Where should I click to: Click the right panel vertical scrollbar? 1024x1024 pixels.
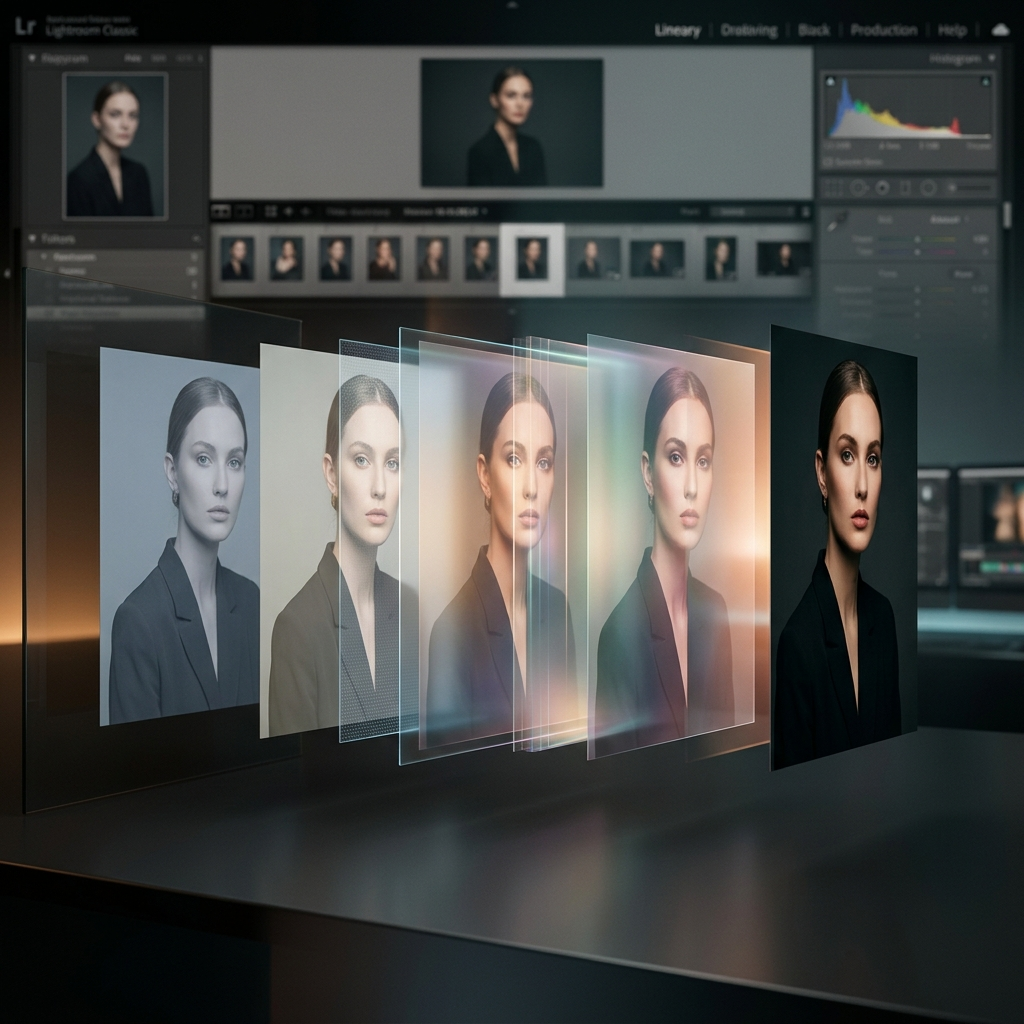coord(1006,215)
